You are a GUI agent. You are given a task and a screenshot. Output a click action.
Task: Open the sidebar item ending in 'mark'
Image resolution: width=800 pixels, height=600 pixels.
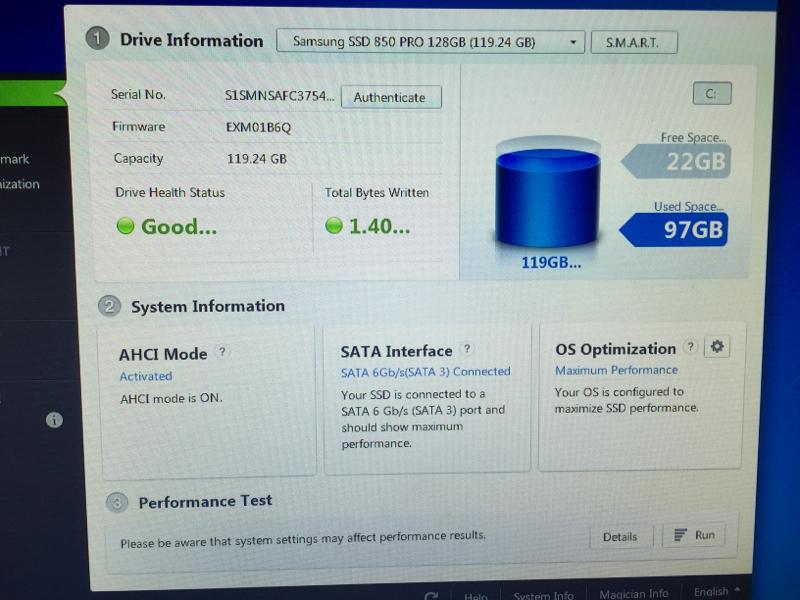coord(15,159)
